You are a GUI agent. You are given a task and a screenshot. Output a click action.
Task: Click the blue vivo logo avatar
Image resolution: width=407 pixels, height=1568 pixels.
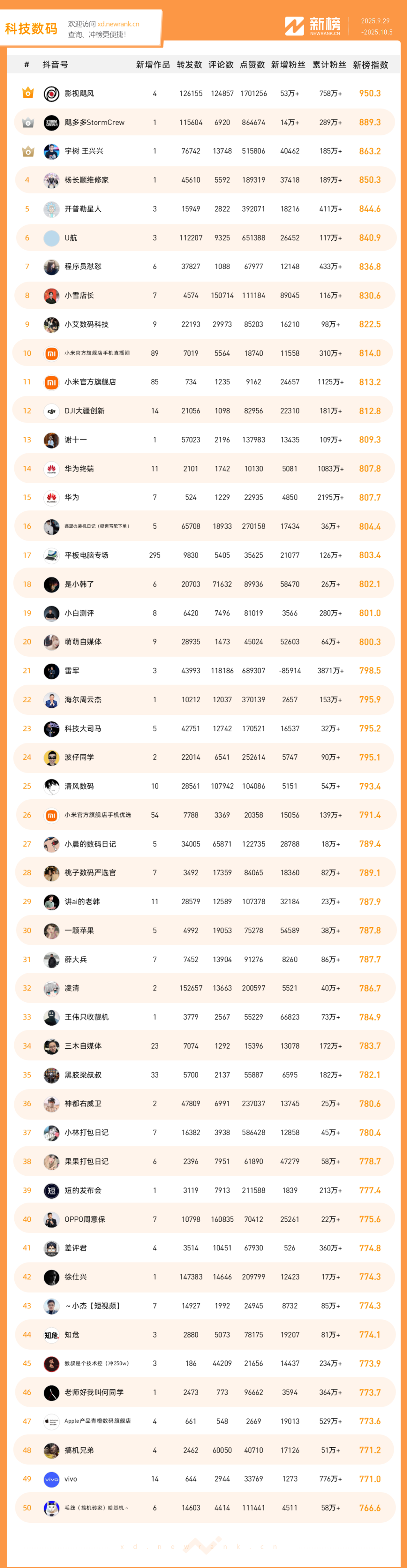[52, 1479]
